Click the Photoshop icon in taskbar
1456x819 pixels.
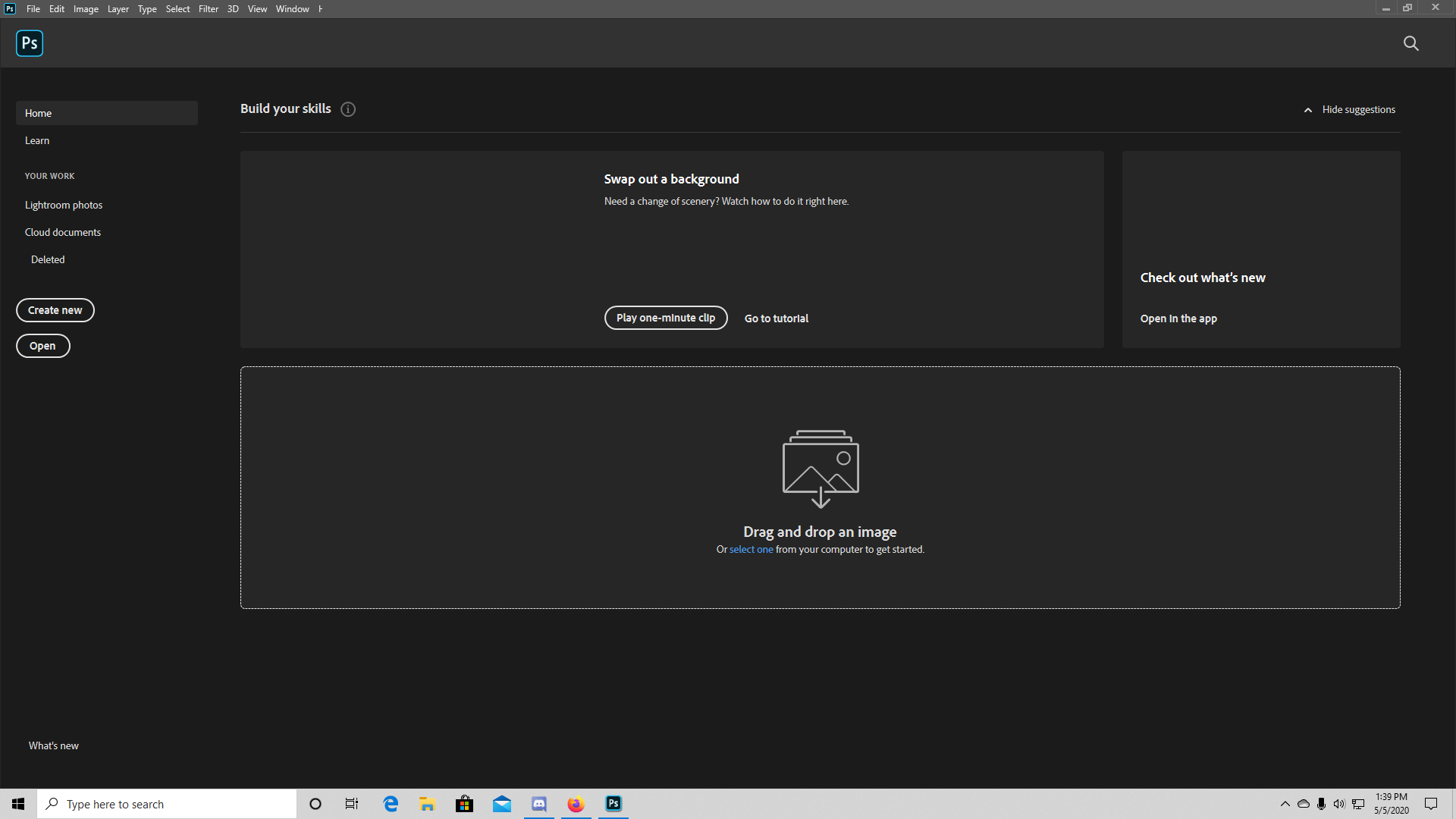(x=613, y=803)
